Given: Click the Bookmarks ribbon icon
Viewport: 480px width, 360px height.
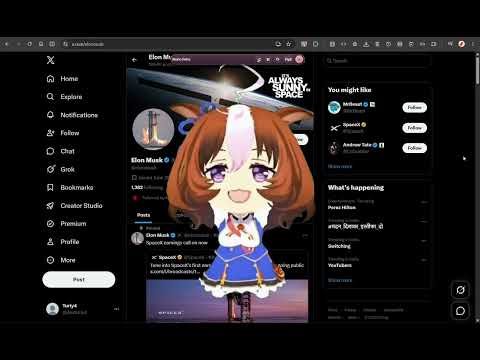Looking at the screenshot, I should [50, 187].
